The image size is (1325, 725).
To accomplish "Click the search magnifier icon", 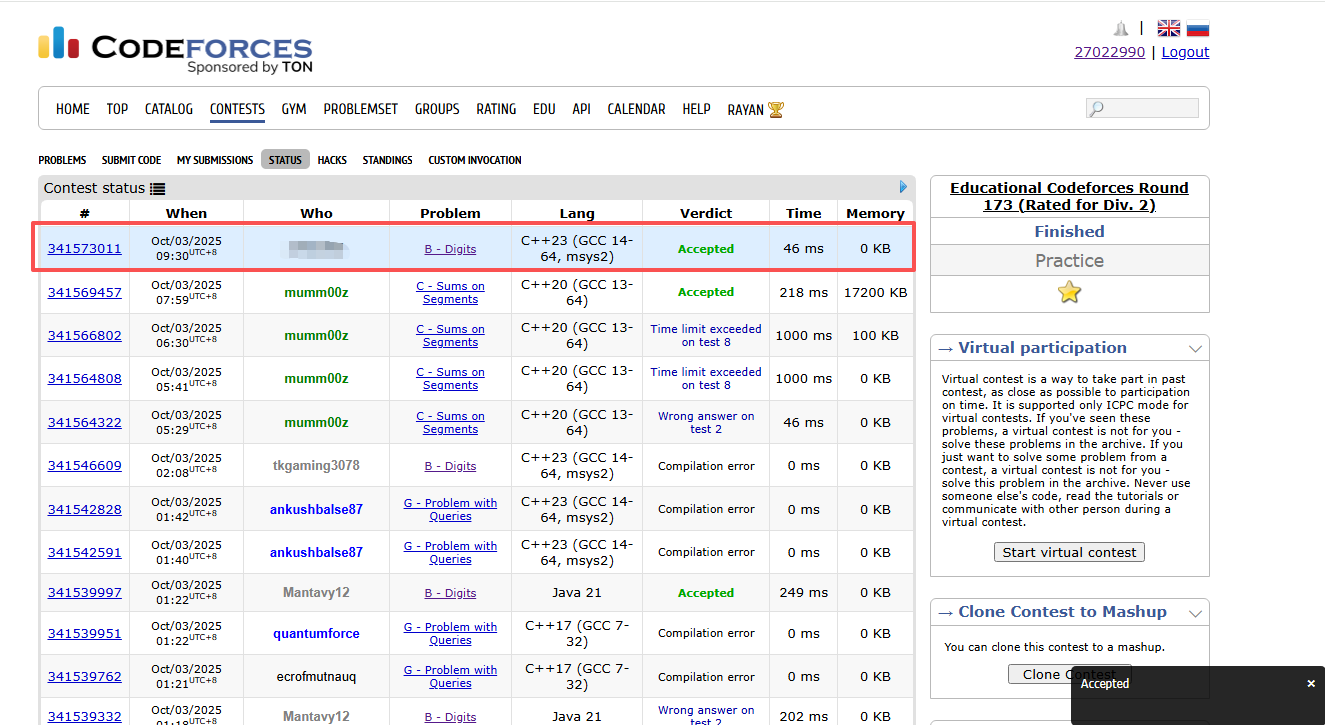I will point(1097,108).
